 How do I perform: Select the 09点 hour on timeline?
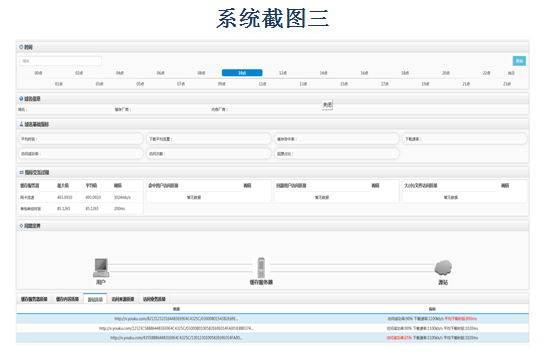[222, 84]
